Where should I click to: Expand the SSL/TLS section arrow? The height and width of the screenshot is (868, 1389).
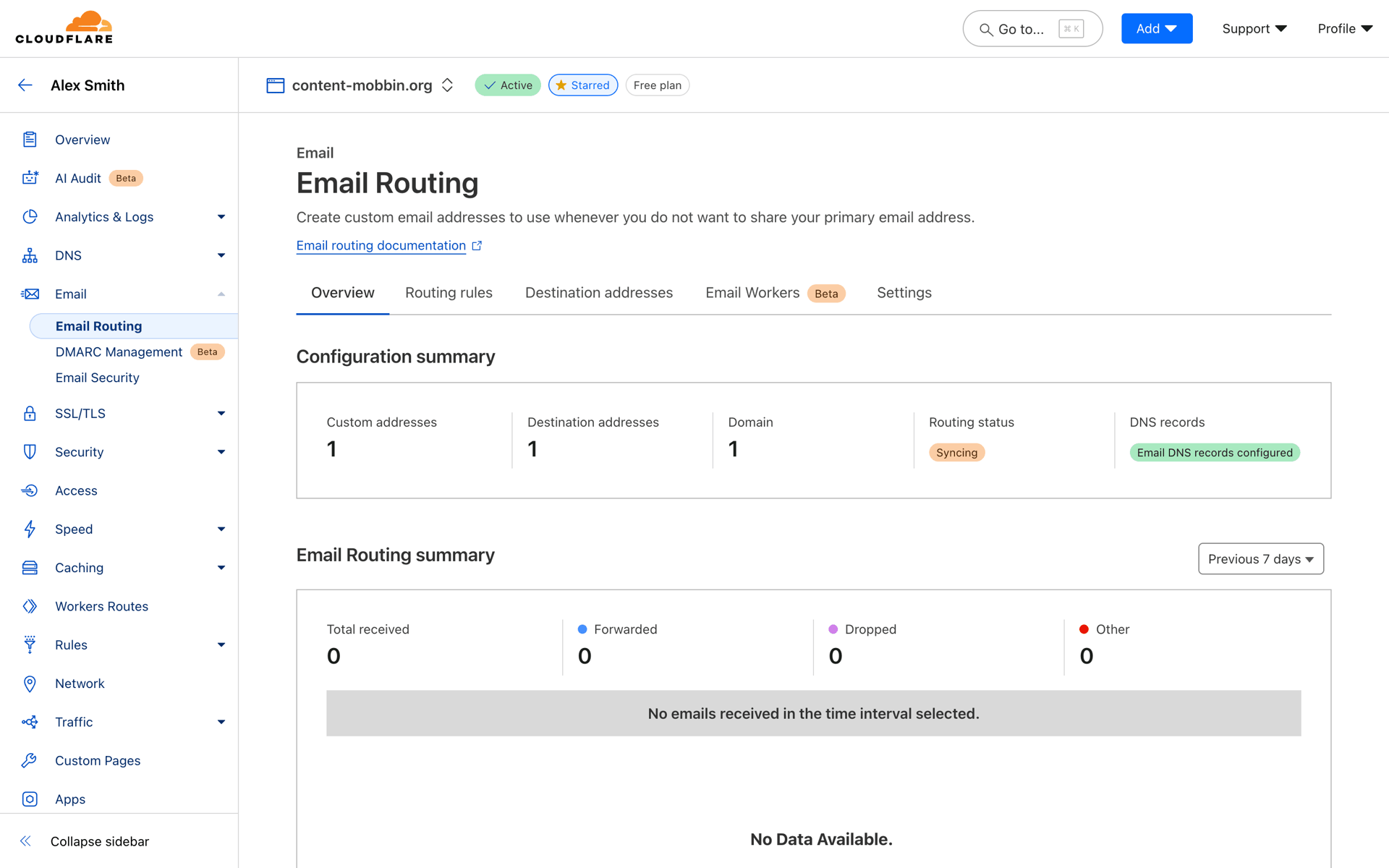coord(221,413)
